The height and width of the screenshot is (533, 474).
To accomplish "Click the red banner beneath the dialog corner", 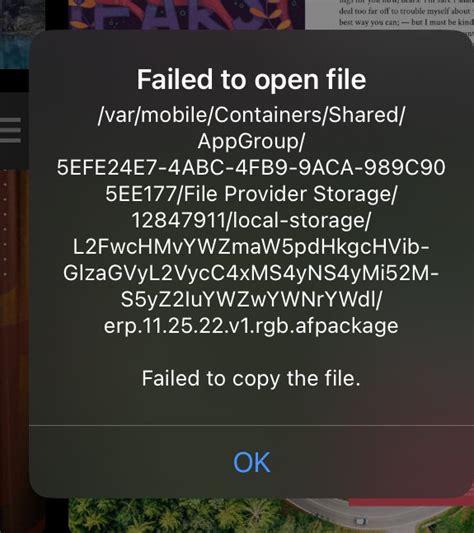I will point(411,502).
